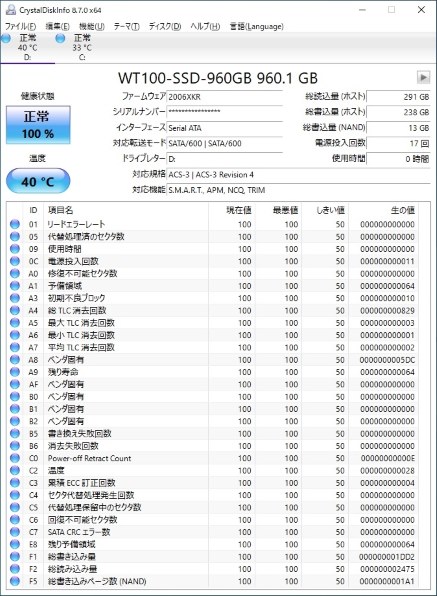Click the status circle for ID C3

tap(15, 483)
